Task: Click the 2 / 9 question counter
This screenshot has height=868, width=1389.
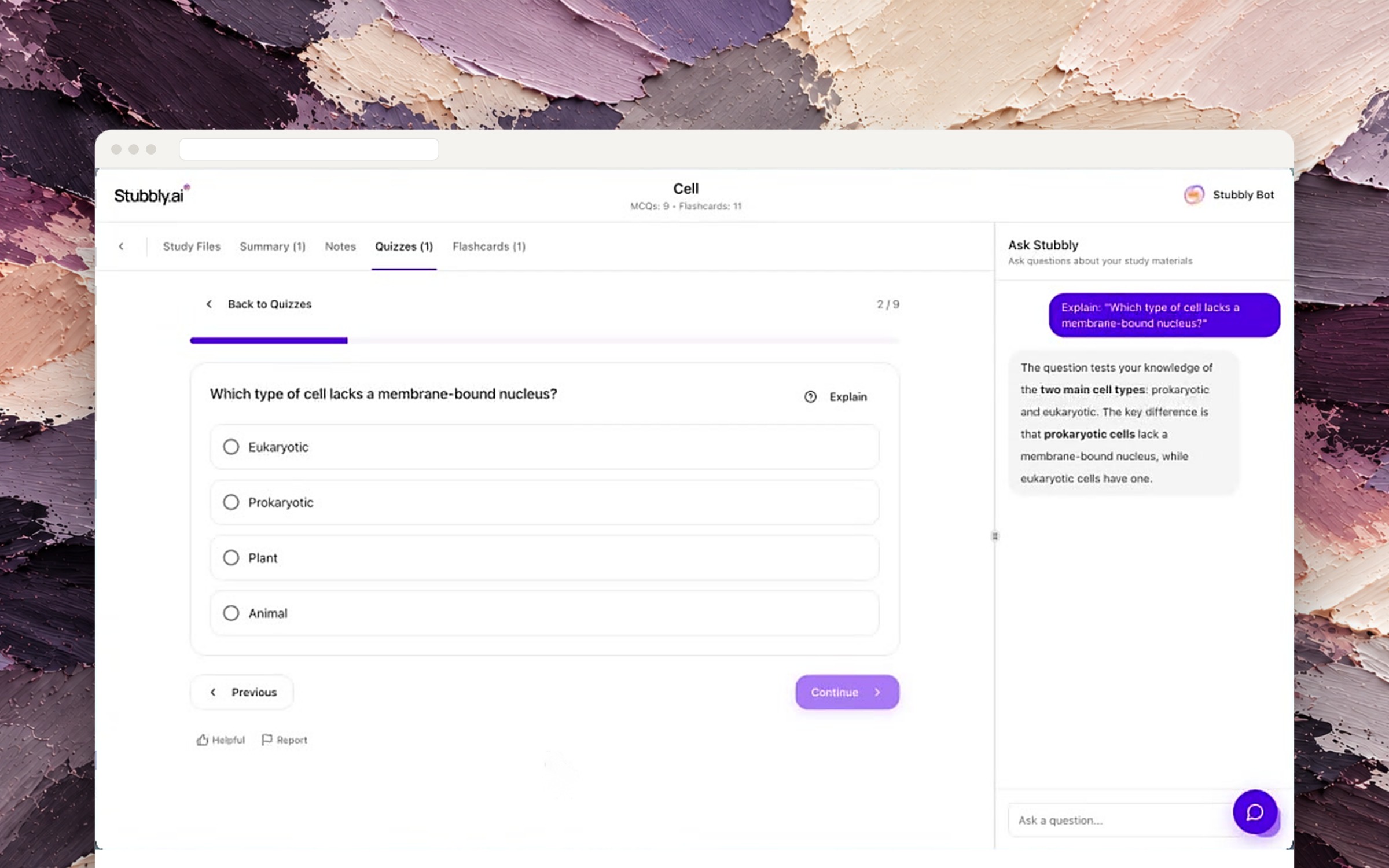Action: [888, 304]
